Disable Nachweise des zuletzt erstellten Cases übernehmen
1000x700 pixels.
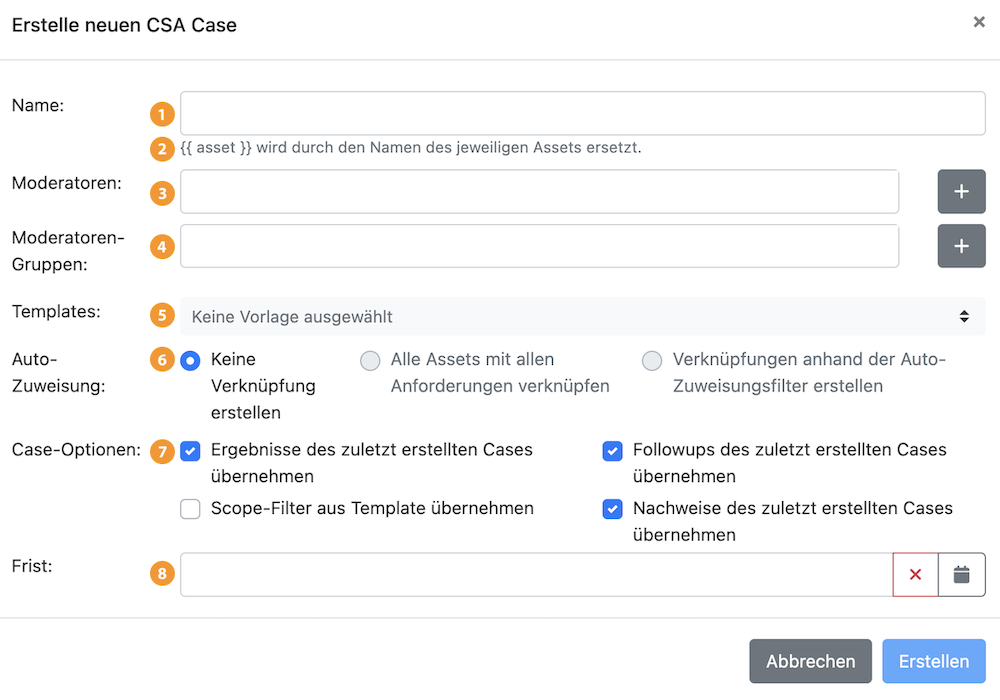click(612, 509)
